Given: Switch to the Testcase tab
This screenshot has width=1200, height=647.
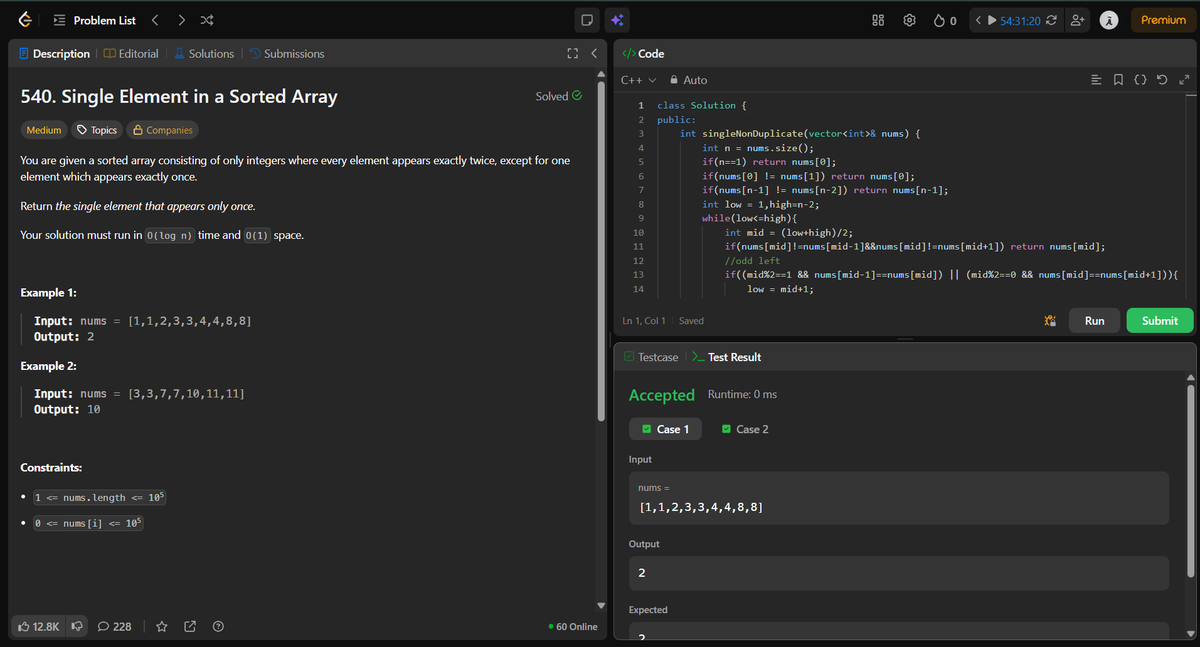Looking at the screenshot, I should tap(650, 357).
